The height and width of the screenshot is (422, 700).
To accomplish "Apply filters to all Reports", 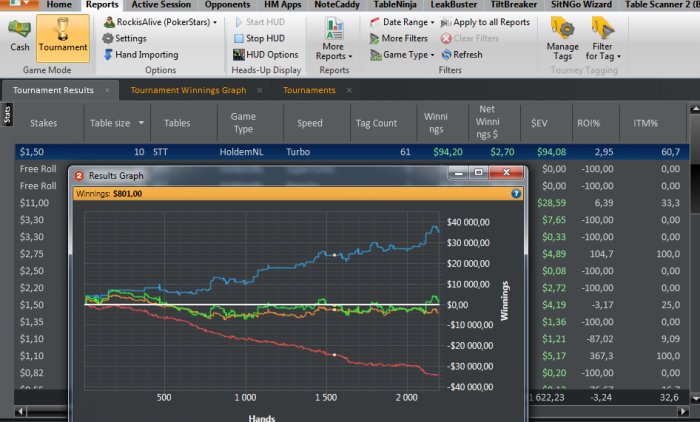I will [x=485, y=22].
